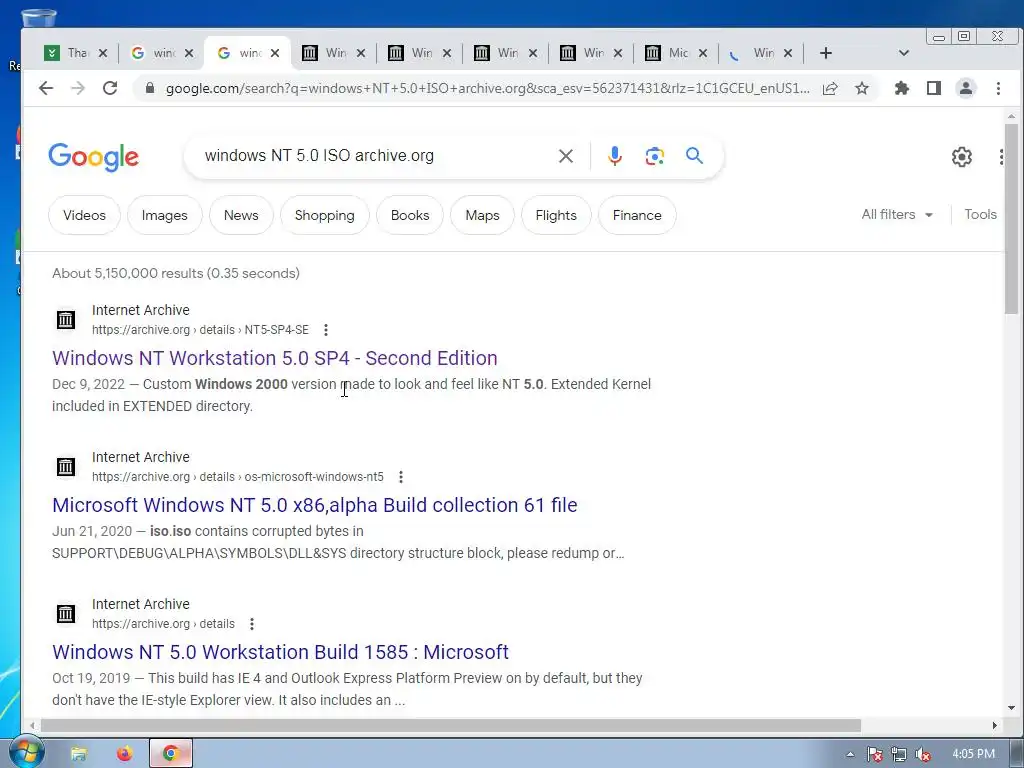Click the taskbar clock showing 4:05 PM
The image size is (1024, 768).
(x=973, y=754)
